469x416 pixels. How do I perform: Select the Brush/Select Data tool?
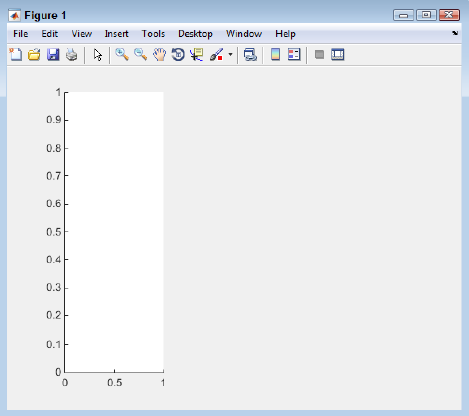216,55
